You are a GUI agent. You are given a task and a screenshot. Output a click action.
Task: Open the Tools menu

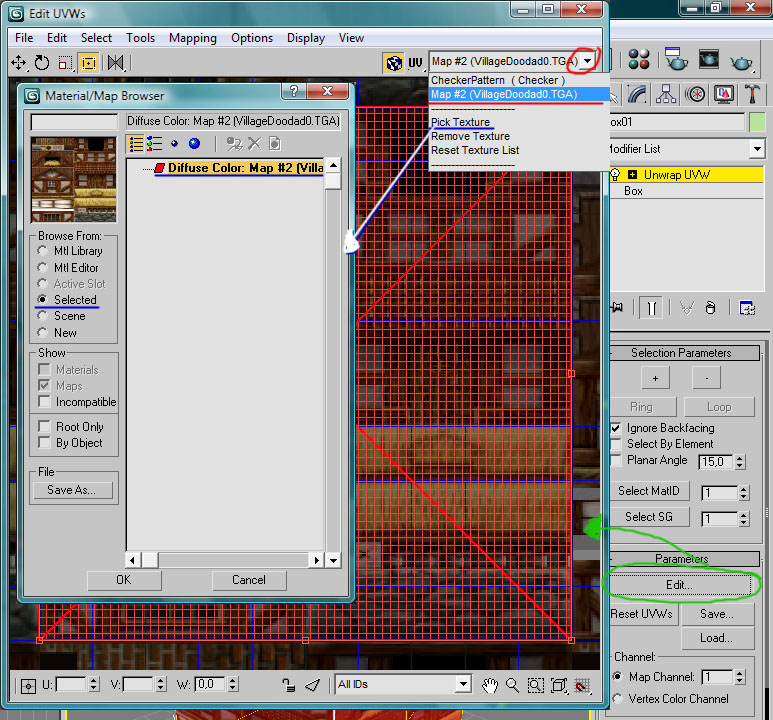[x=141, y=38]
